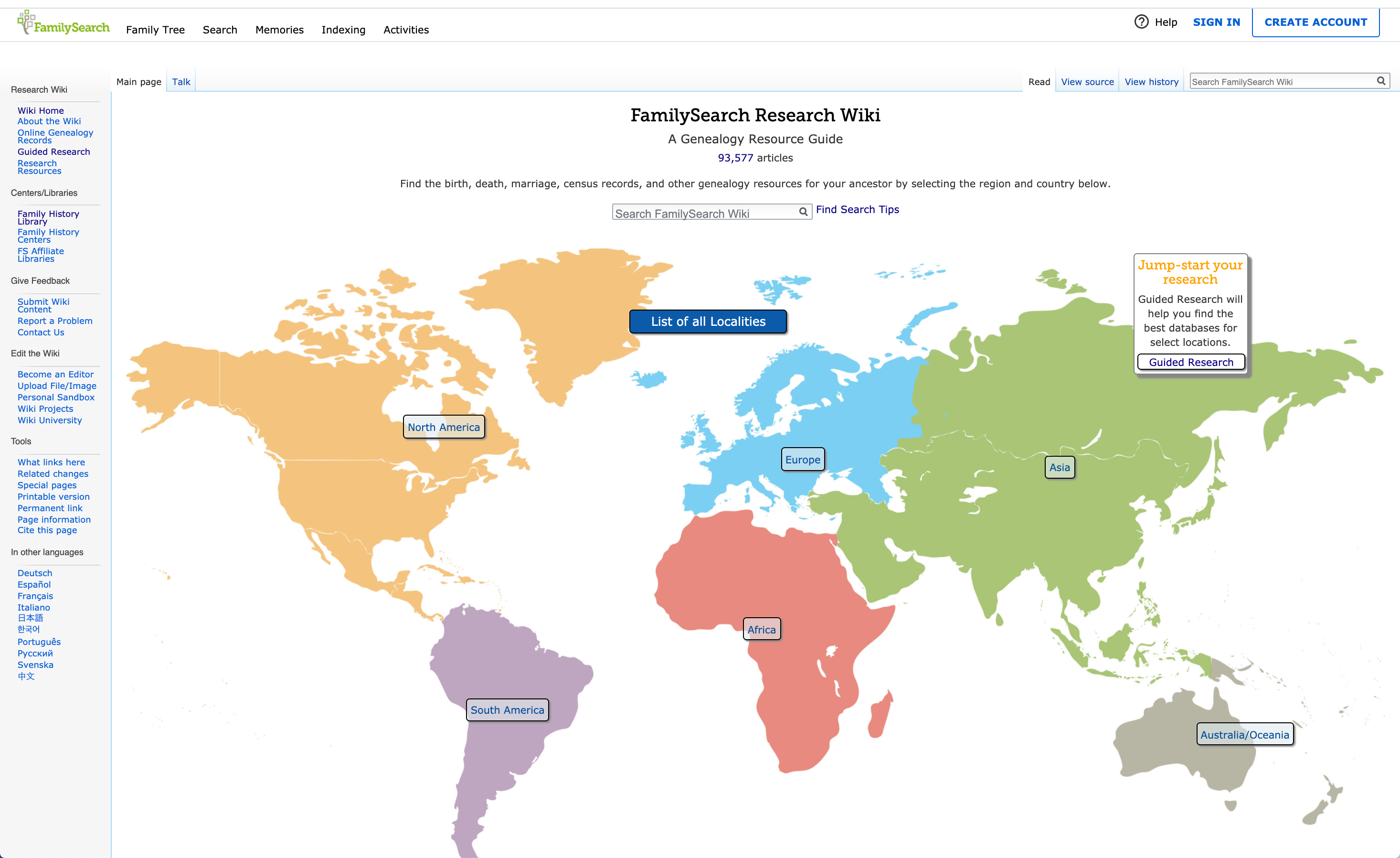Open the Find Search Tips link

[857, 209]
